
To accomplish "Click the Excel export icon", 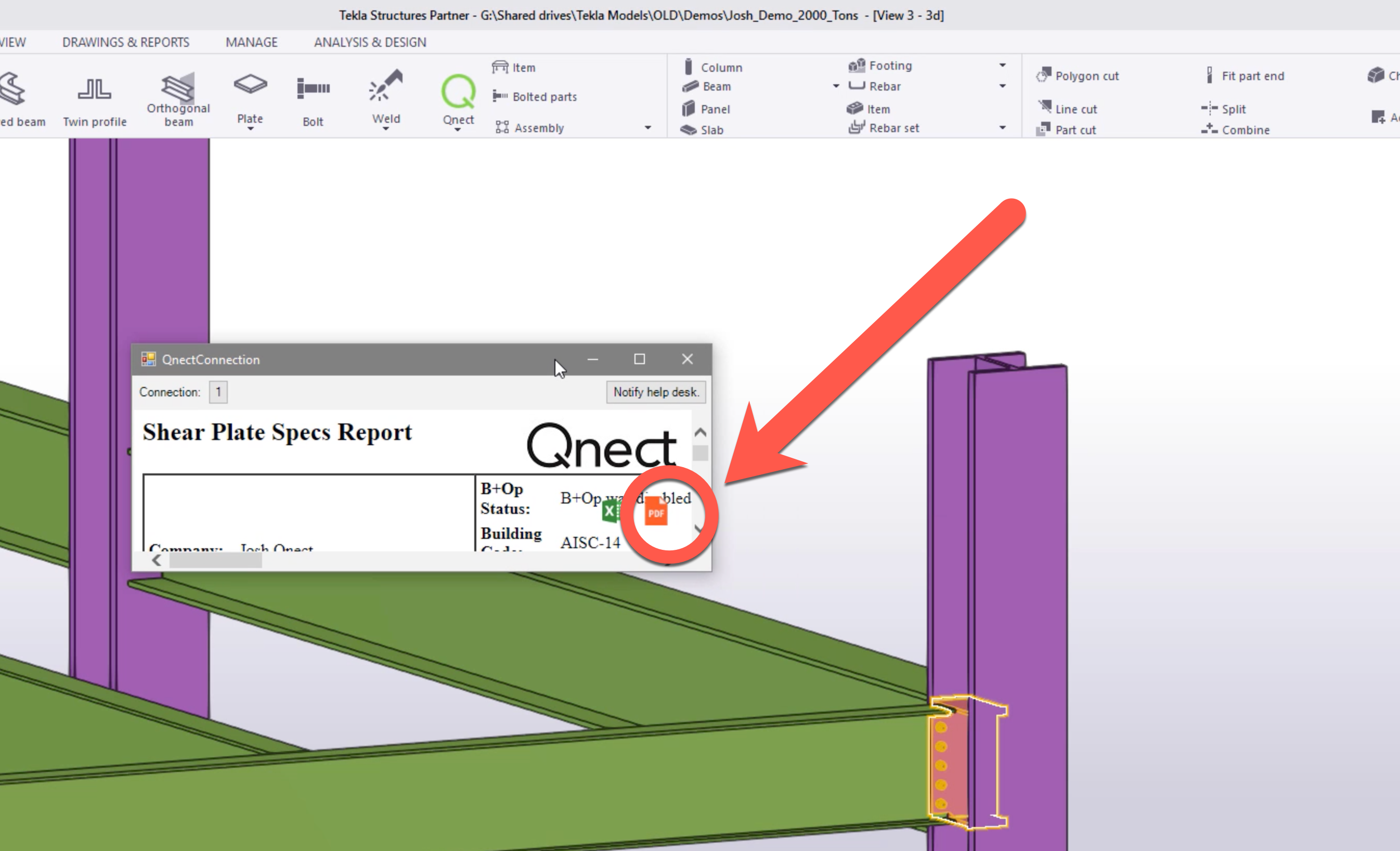I will coord(611,511).
